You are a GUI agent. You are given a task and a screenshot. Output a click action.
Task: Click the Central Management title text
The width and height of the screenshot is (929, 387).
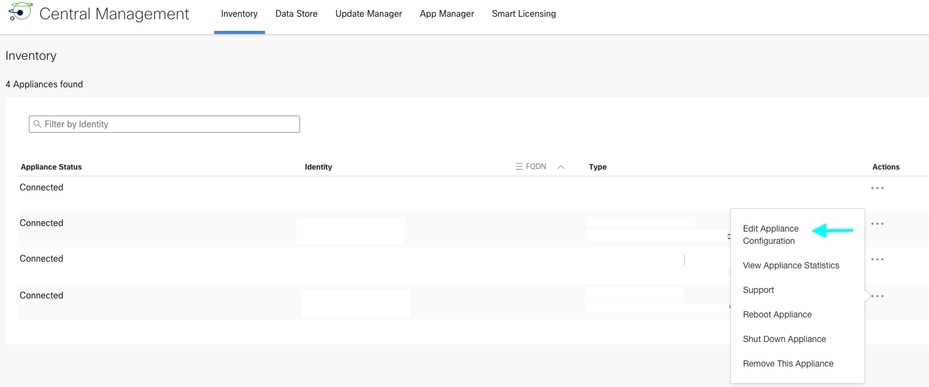[114, 14]
